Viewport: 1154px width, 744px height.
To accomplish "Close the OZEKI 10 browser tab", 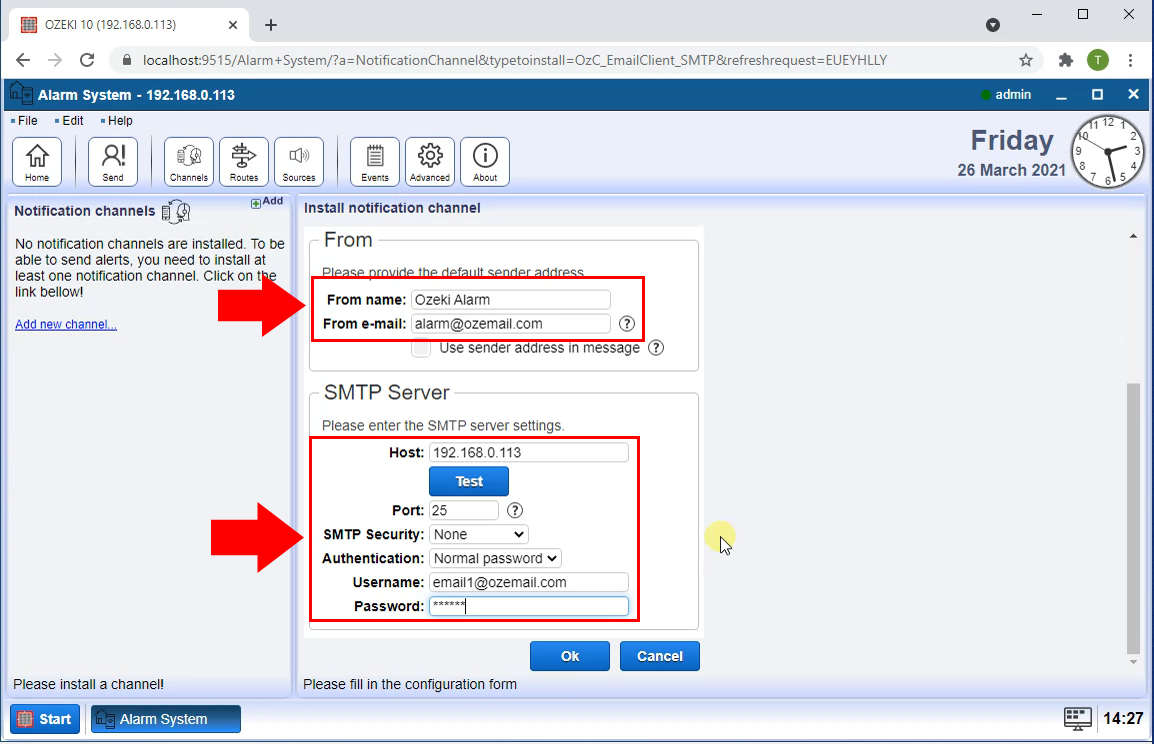I will pyautogui.click(x=233, y=25).
